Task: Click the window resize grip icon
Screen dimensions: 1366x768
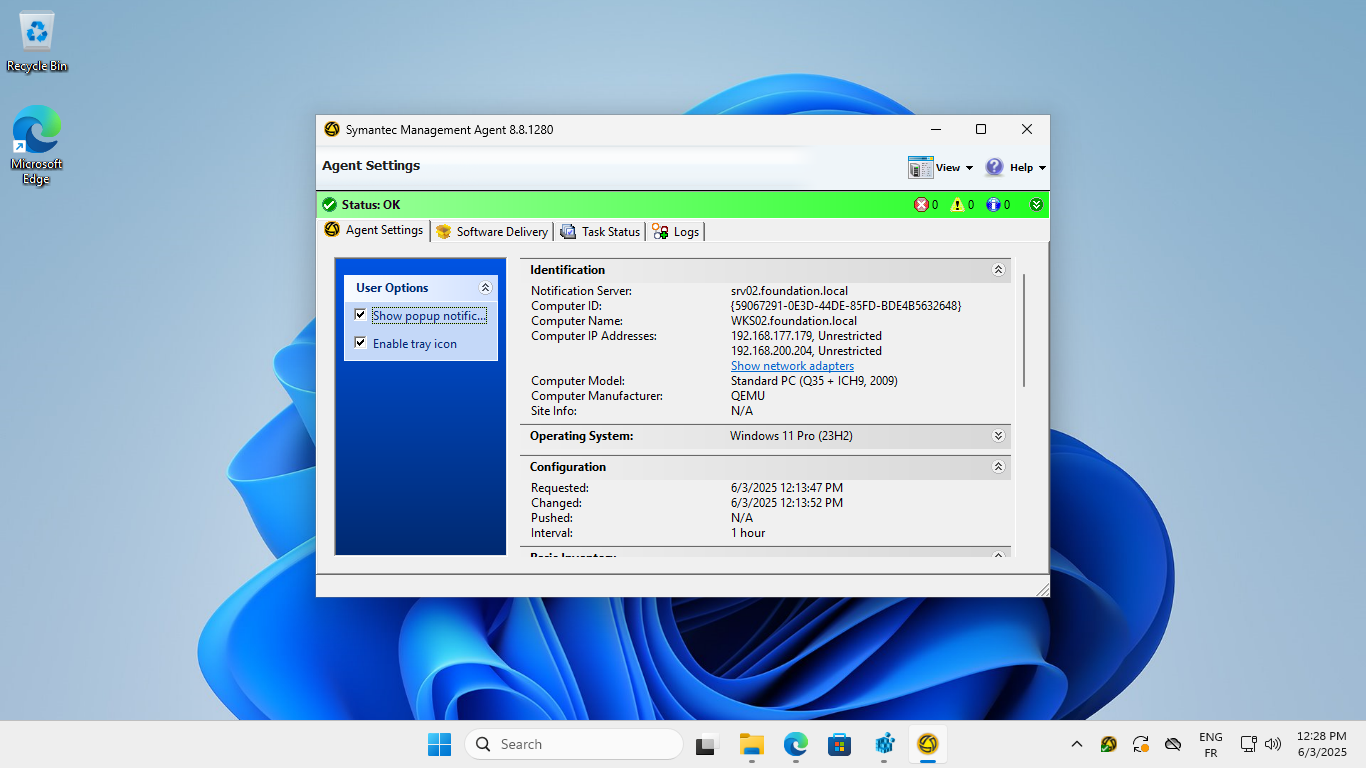Action: coord(1042,589)
